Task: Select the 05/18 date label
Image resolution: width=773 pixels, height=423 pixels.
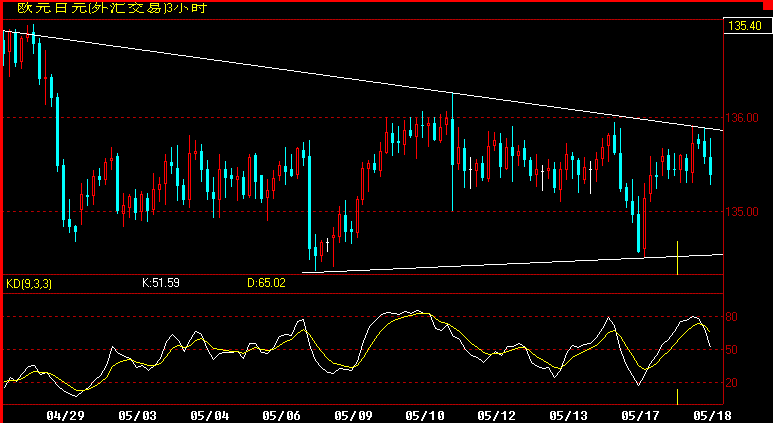Action: (x=711, y=416)
